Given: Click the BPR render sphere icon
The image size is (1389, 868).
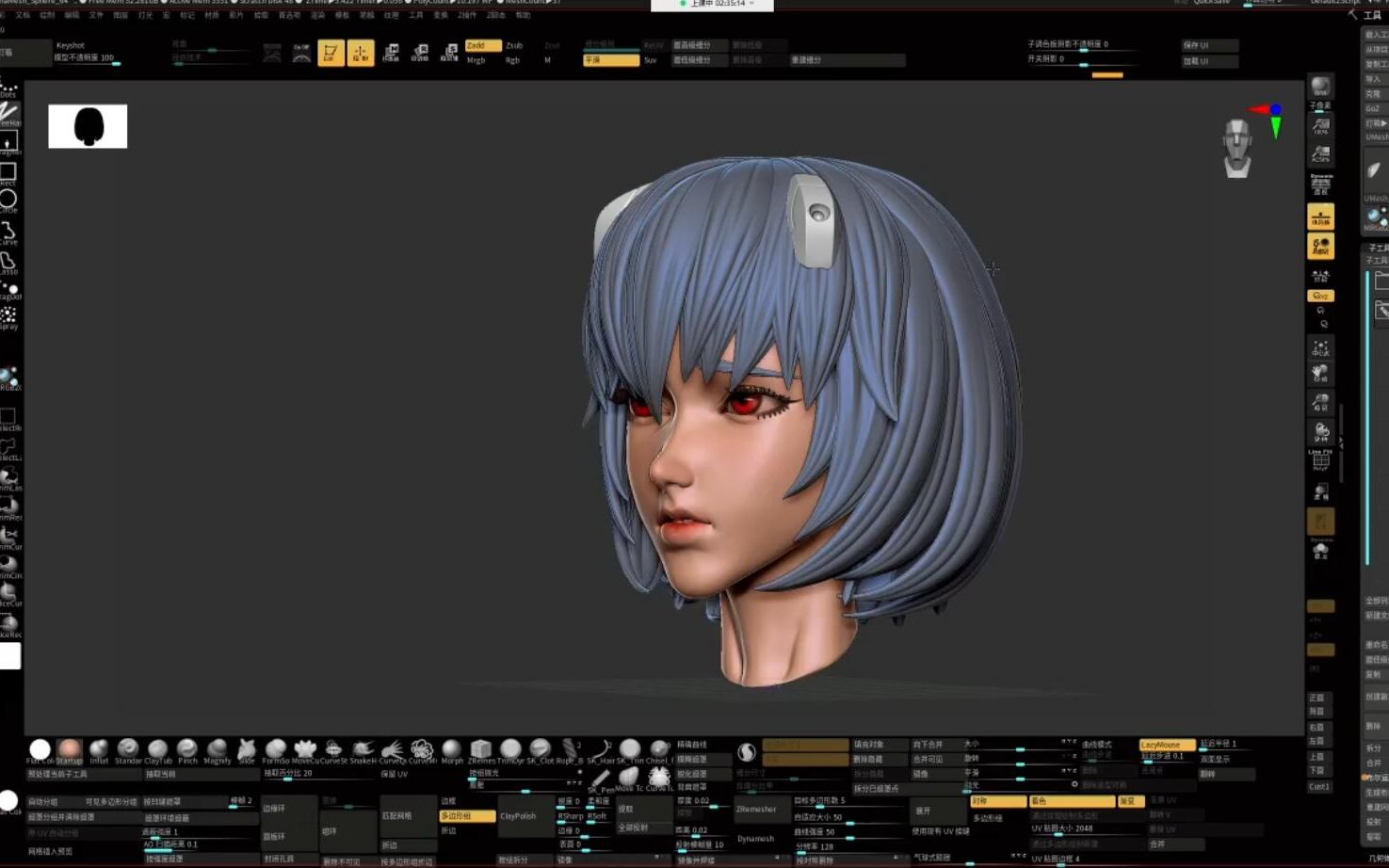Looking at the screenshot, I should coord(1321,88).
